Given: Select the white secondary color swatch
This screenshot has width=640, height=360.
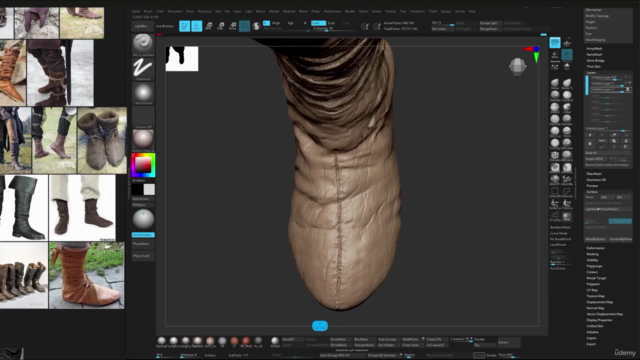Looking at the screenshot, I should (x=149, y=189).
